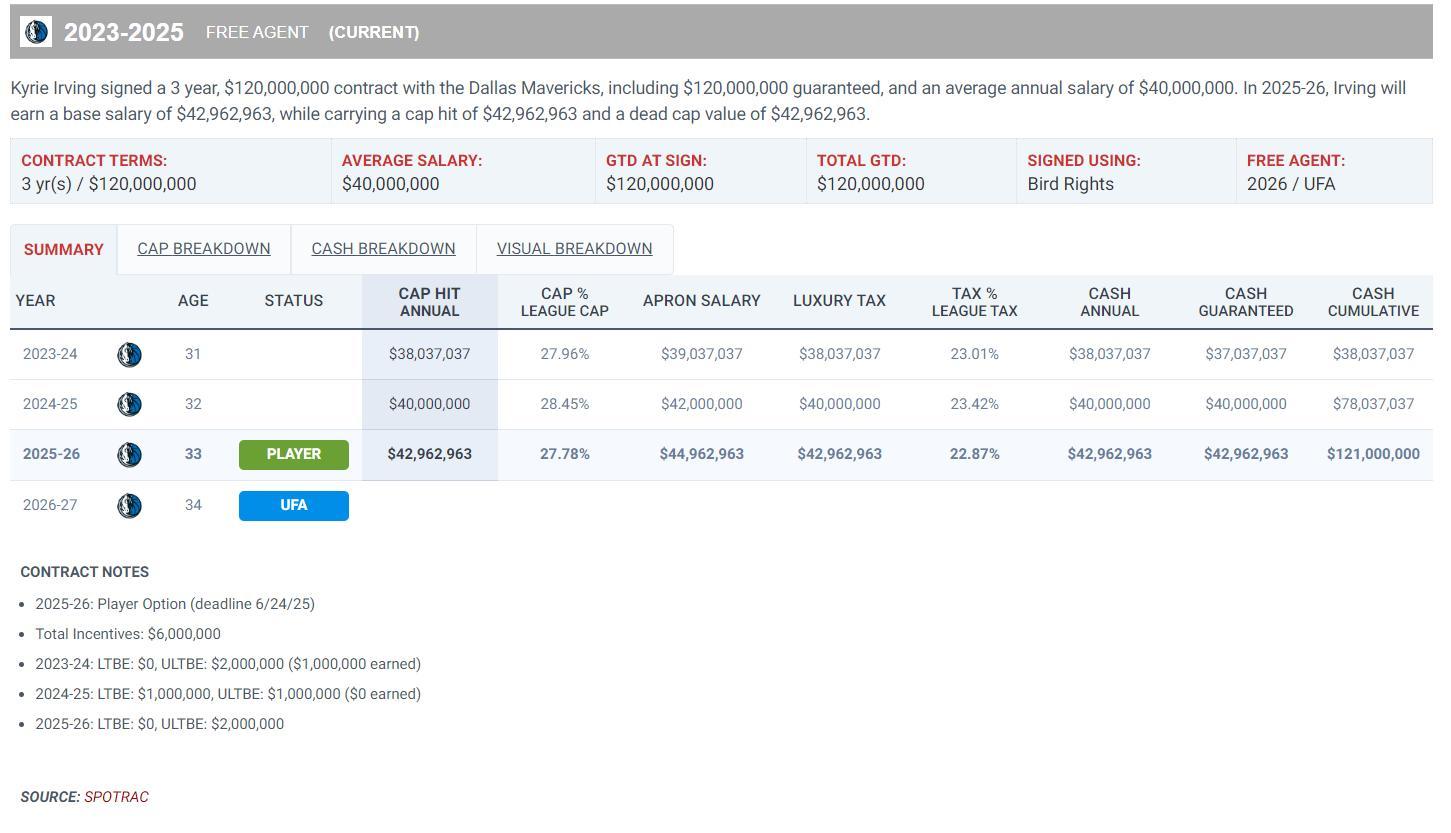Image resolution: width=1451 pixels, height=833 pixels.
Task: Click the Mavericks team logo in the 2024-25 row
Action: click(129, 405)
